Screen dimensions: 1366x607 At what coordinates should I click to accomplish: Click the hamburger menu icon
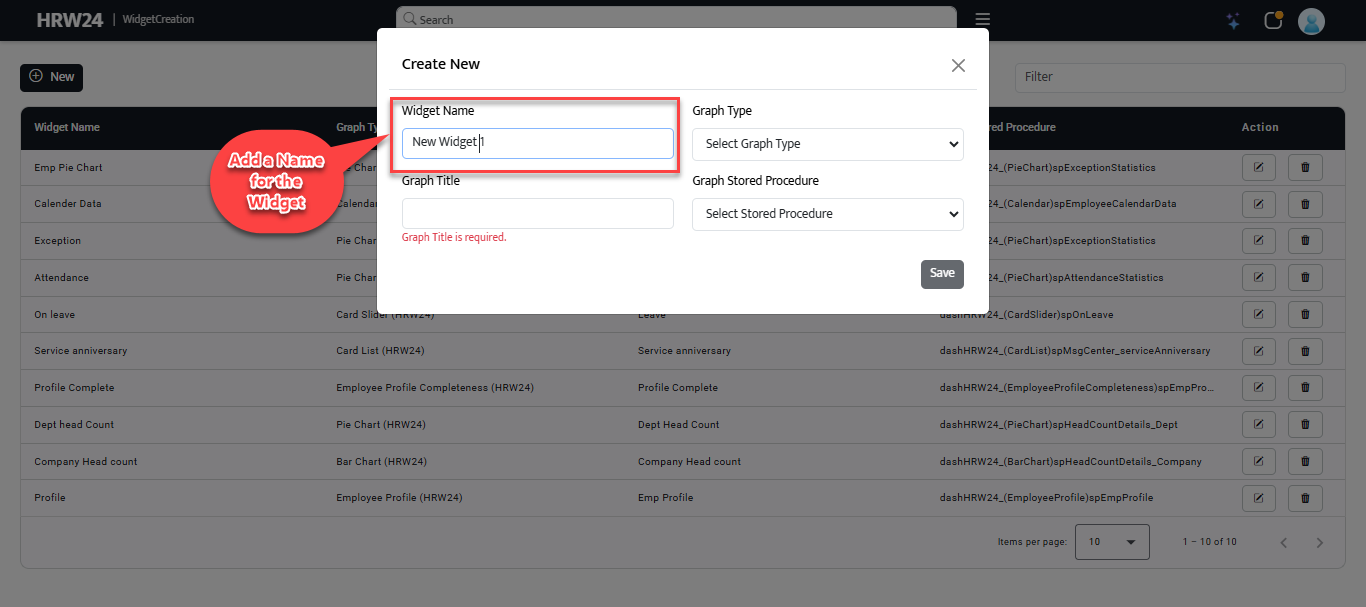(983, 20)
